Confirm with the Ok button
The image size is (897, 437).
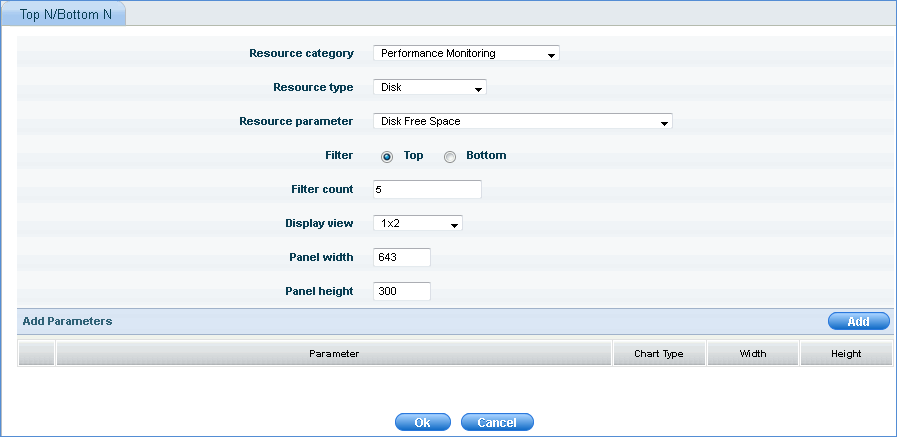tap(423, 423)
